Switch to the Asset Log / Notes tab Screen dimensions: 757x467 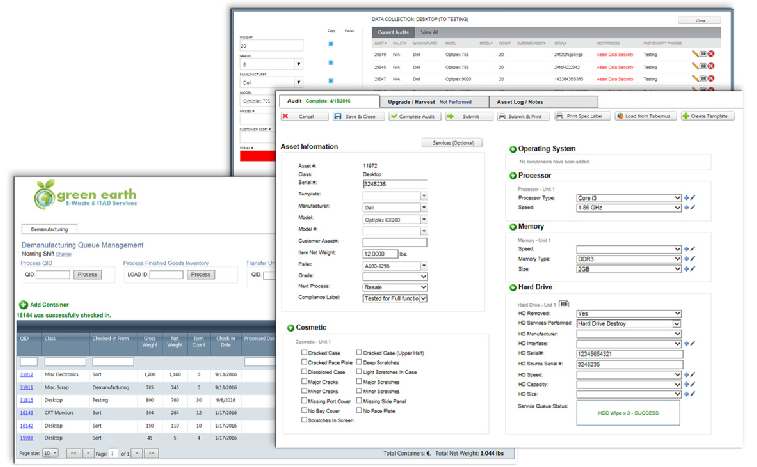pos(544,102)
